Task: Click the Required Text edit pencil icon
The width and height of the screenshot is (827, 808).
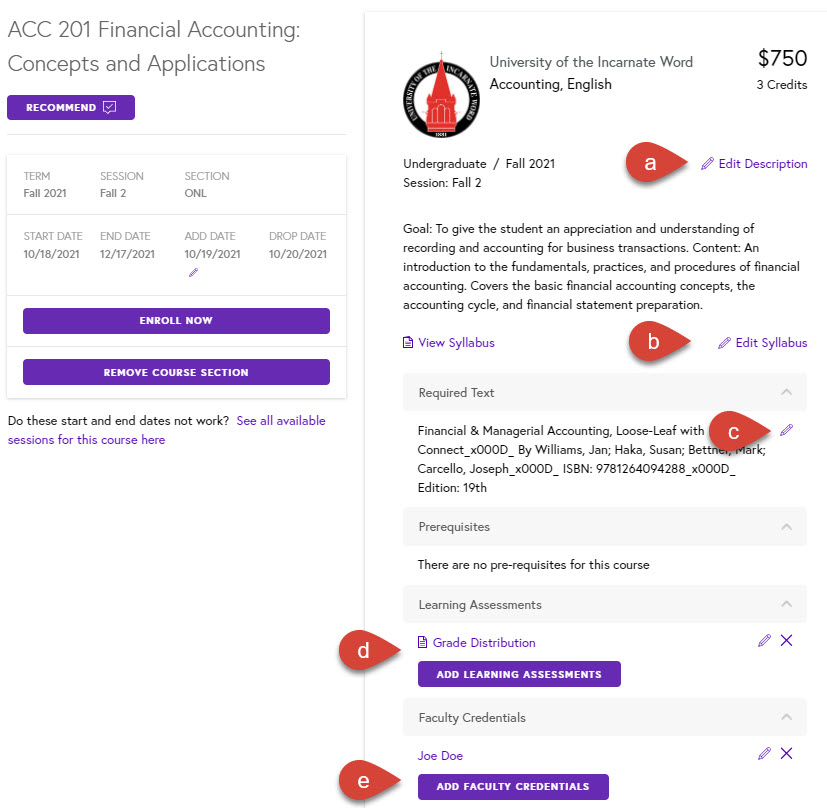Action: click(x=786, y=430)
